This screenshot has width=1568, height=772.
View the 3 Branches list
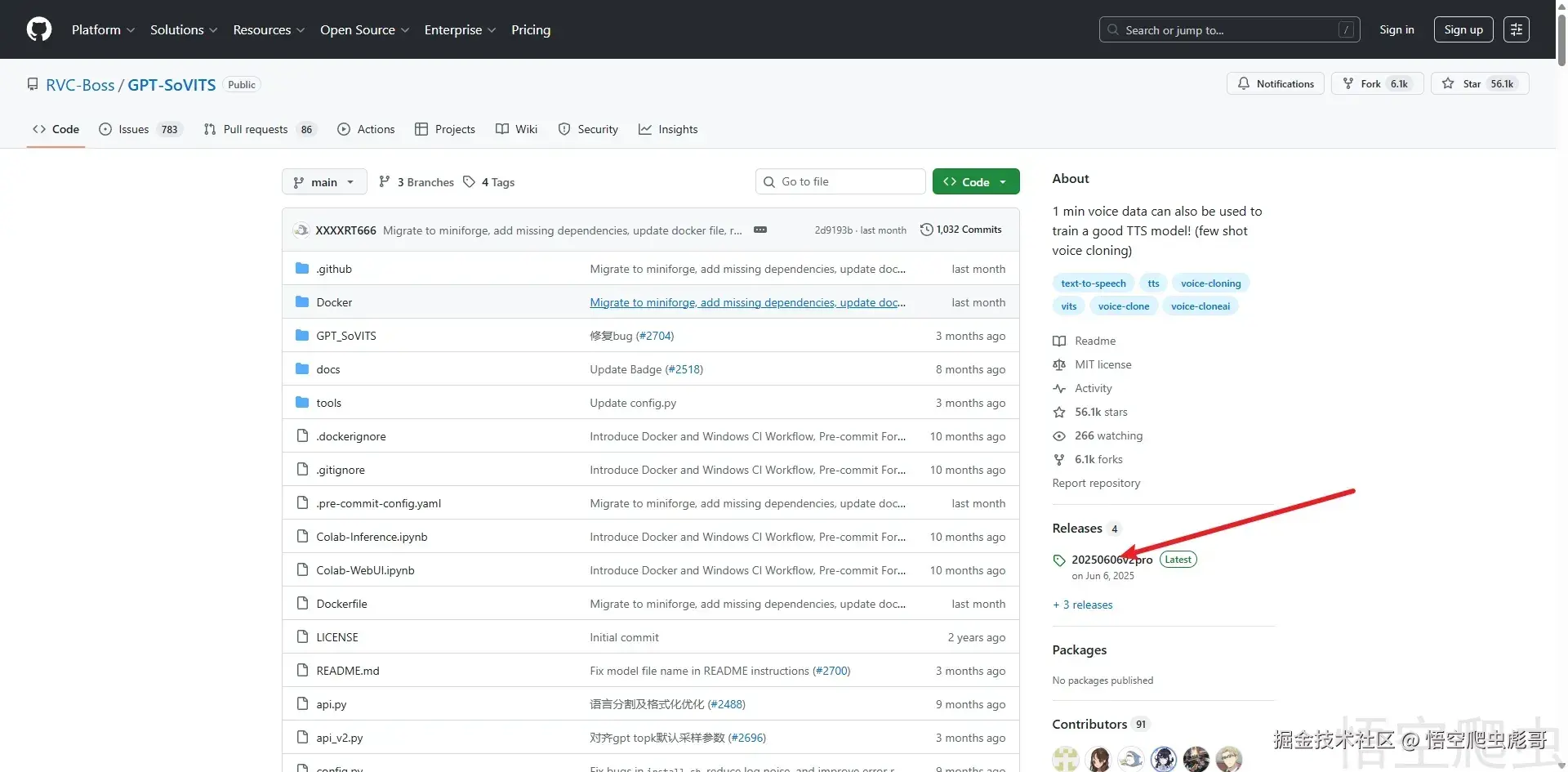416,182
